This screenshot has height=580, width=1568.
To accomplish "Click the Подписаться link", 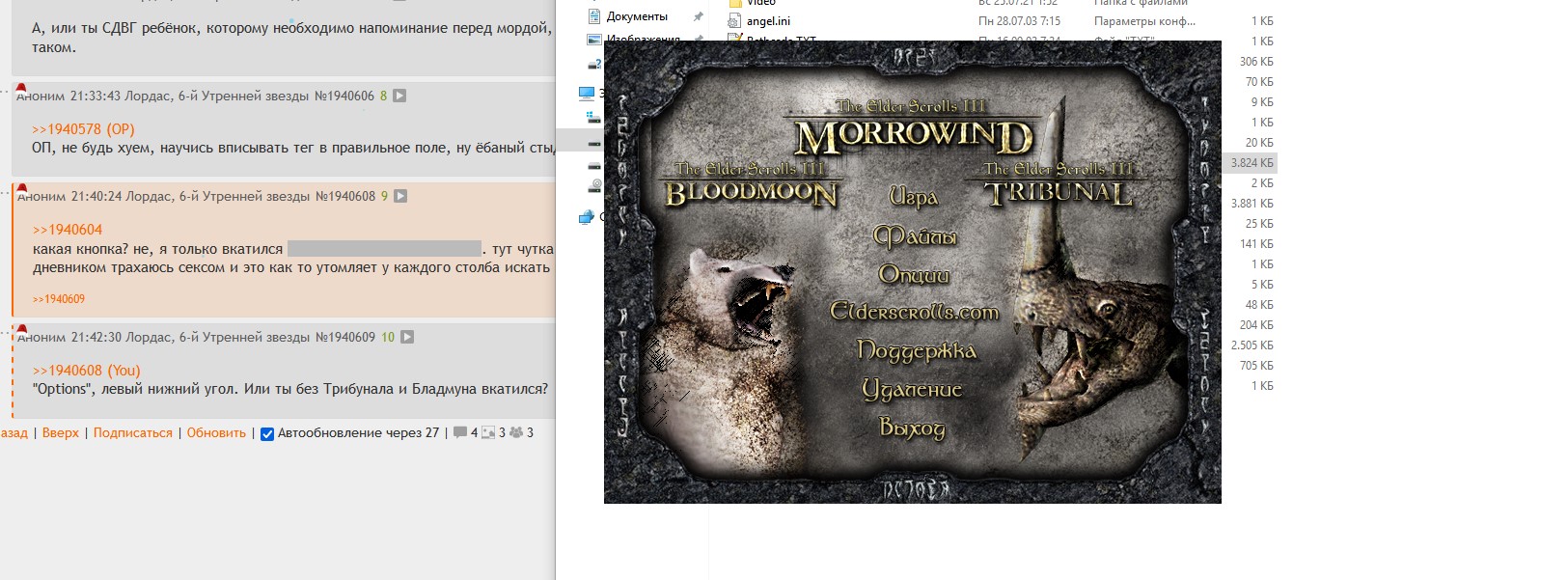I will [133, 433].
